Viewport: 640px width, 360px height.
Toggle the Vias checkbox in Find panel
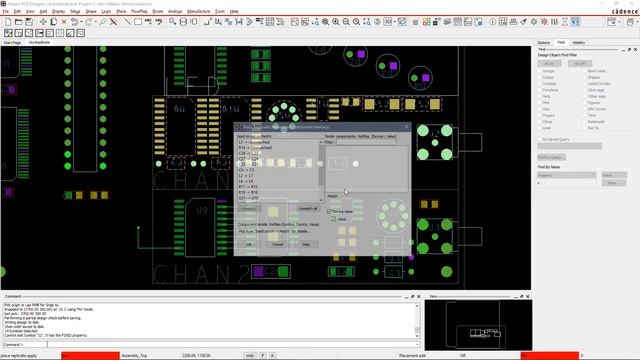540,109
